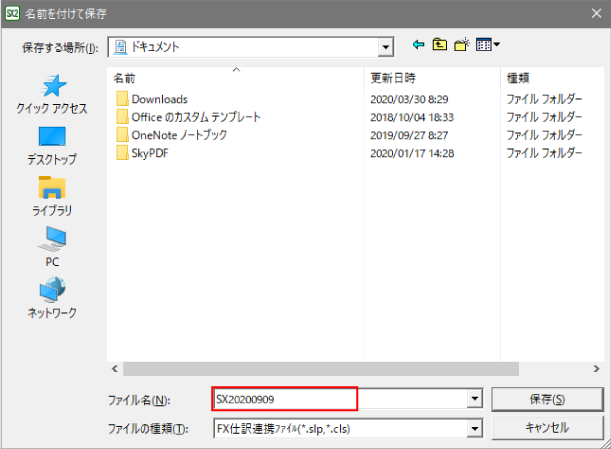Open Network location in sidebar
611x449 pixels.
point(52,296)
